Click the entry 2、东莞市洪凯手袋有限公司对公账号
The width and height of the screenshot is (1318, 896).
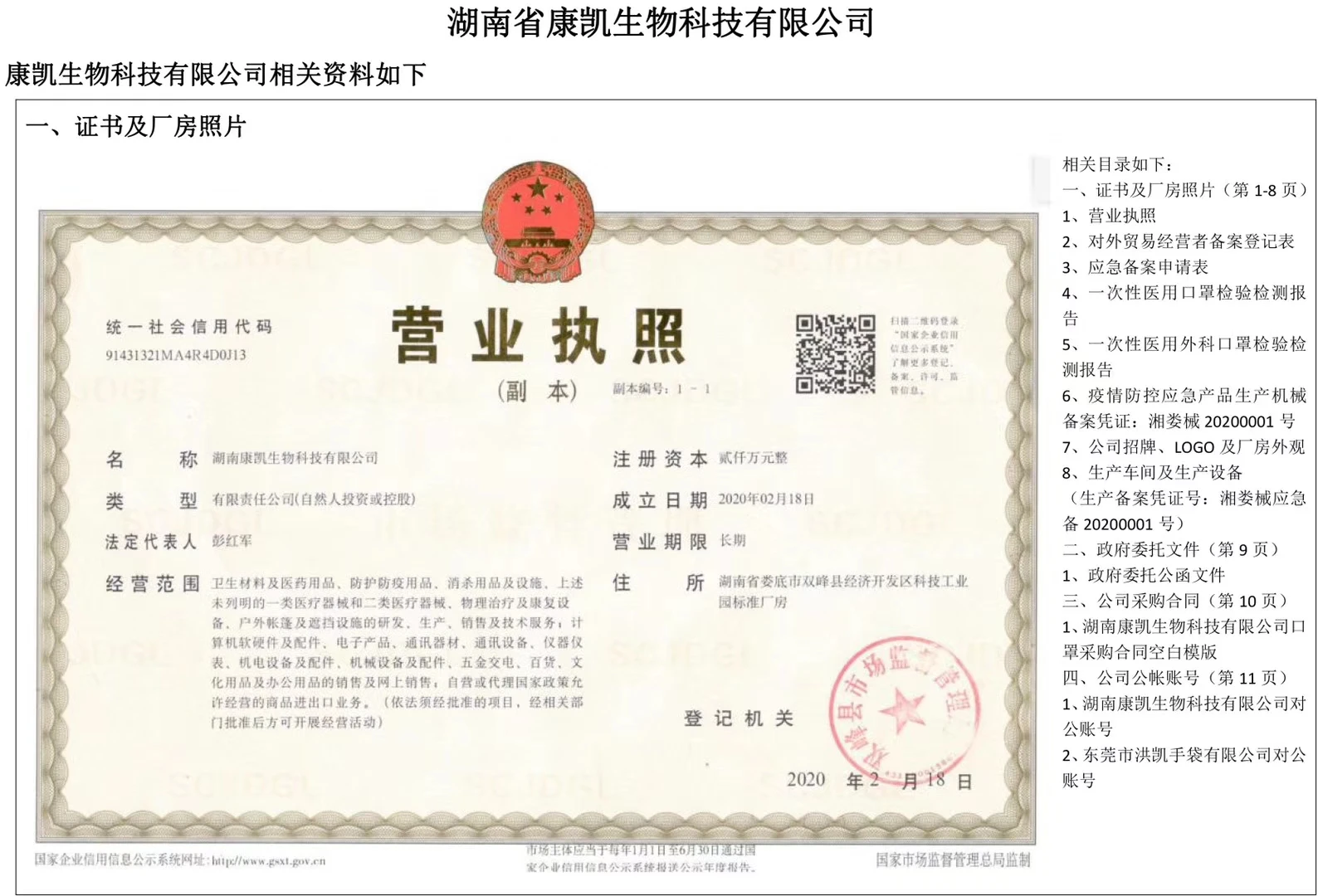[x=1184, y=768]
